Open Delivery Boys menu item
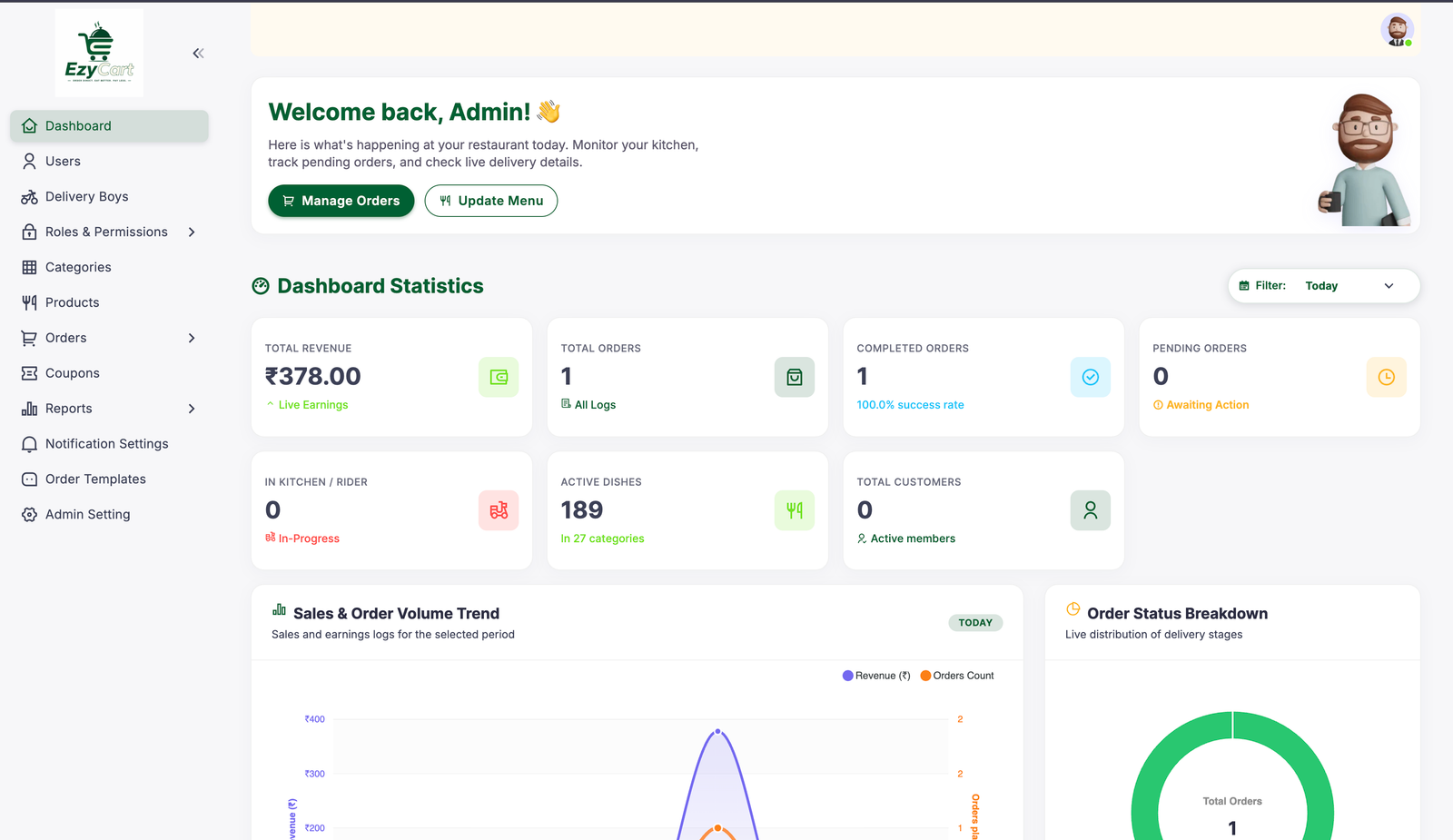The image size is (1453, 840). point(110,197)
